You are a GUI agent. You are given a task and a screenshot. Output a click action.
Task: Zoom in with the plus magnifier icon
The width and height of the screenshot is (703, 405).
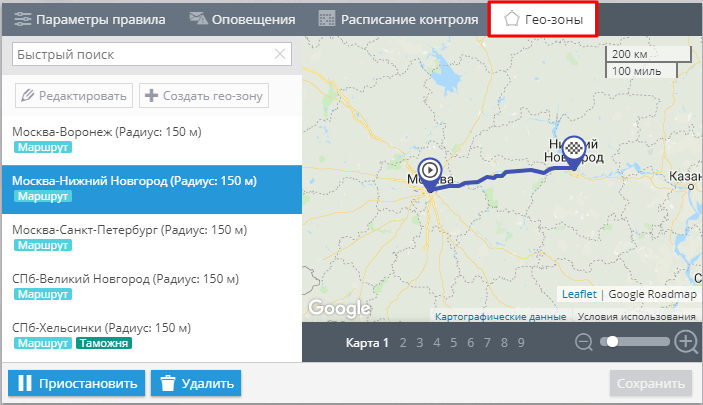pyautogui.click(x=687, y=342)
